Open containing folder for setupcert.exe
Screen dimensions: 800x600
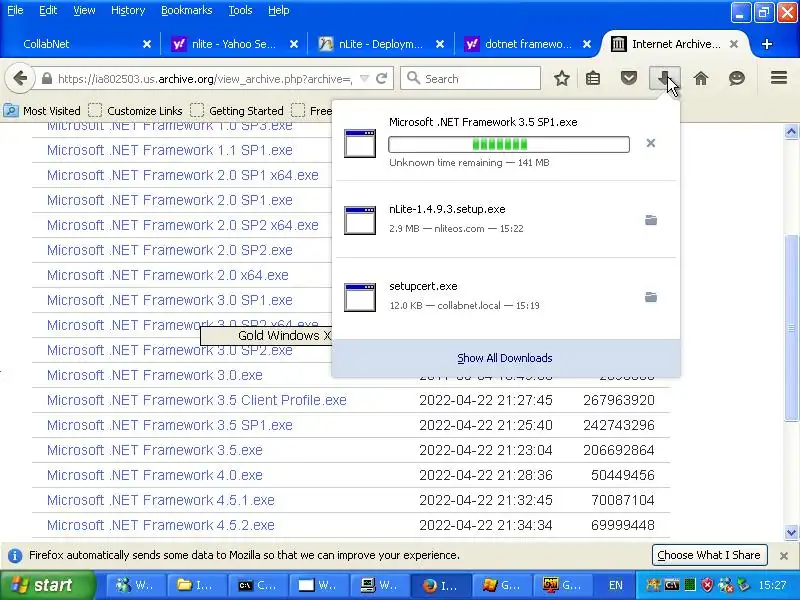651,297
